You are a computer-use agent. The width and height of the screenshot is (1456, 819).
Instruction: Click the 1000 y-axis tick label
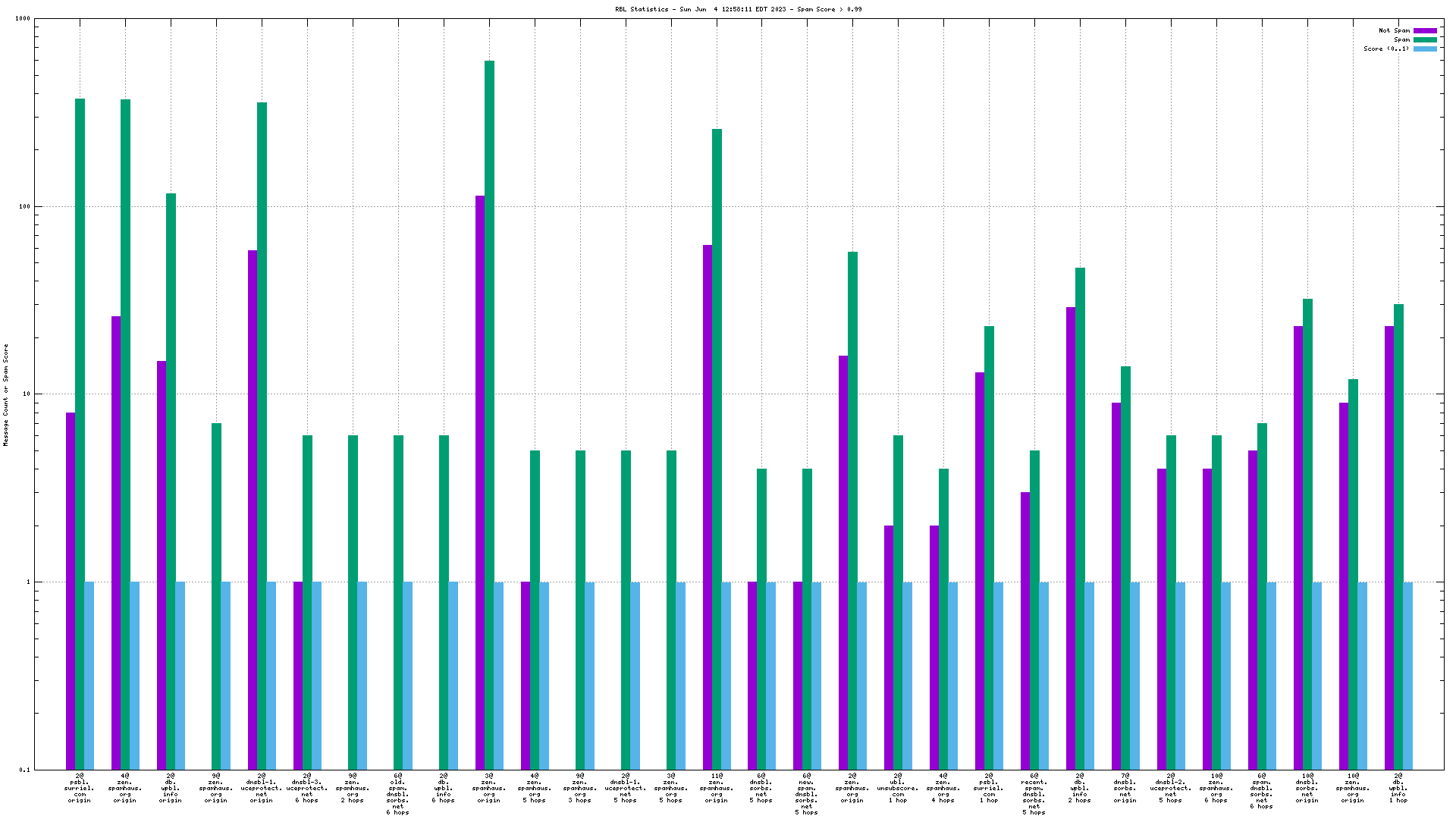[23, 19]
